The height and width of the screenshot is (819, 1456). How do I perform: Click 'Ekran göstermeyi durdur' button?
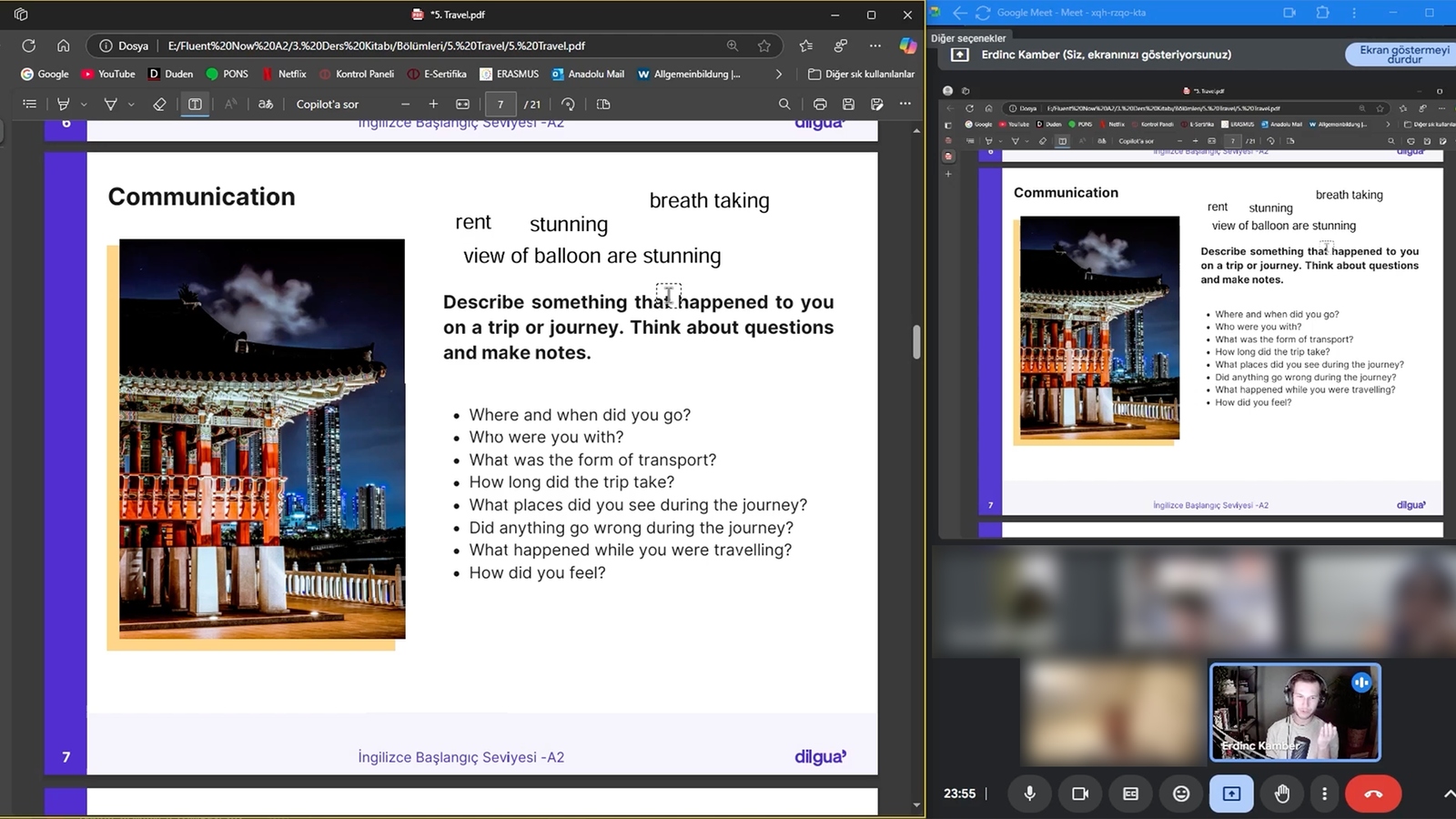coord(1403,55)
